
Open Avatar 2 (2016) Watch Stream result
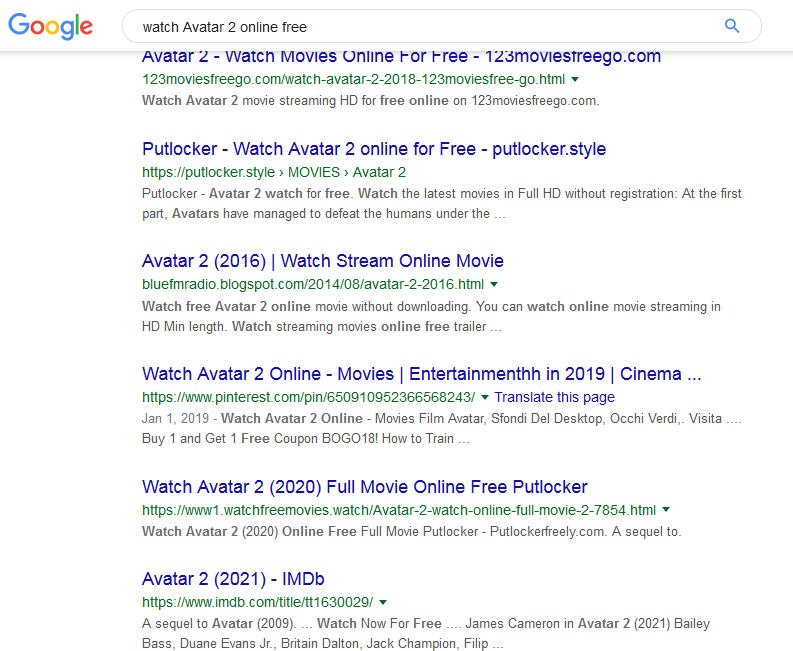pos(323,261)
